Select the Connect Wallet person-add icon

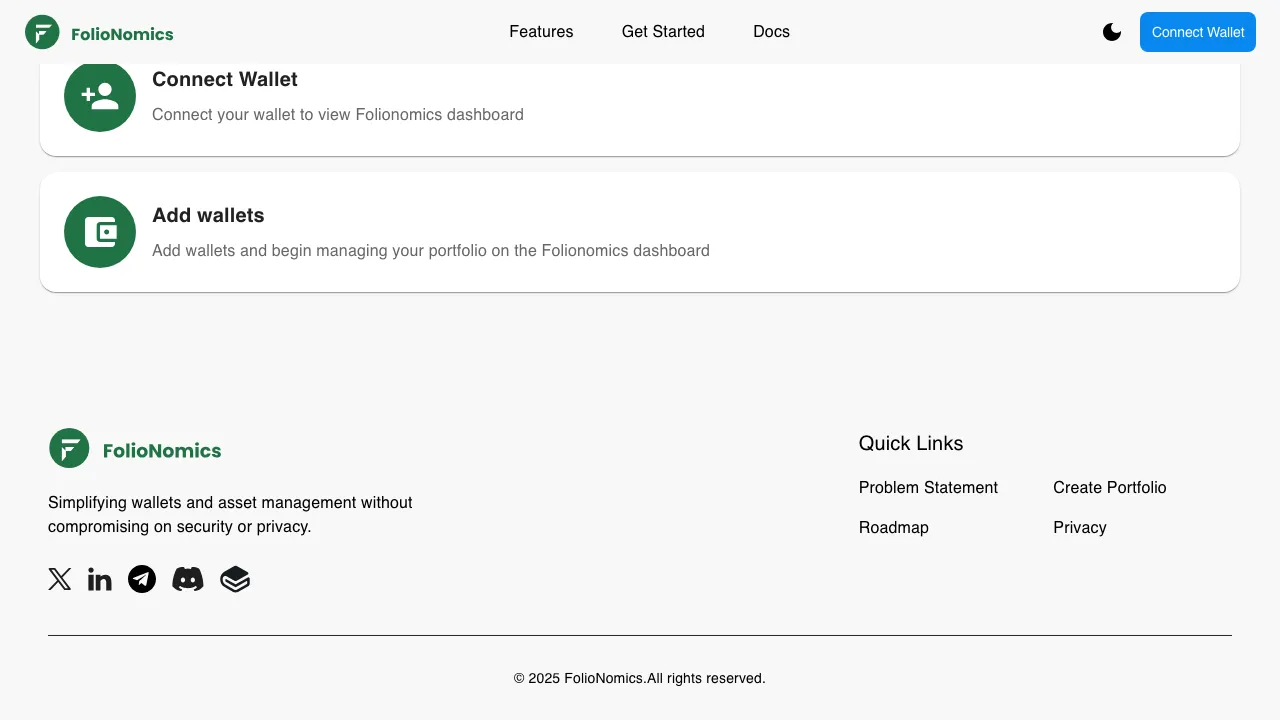tap(100, 96)
